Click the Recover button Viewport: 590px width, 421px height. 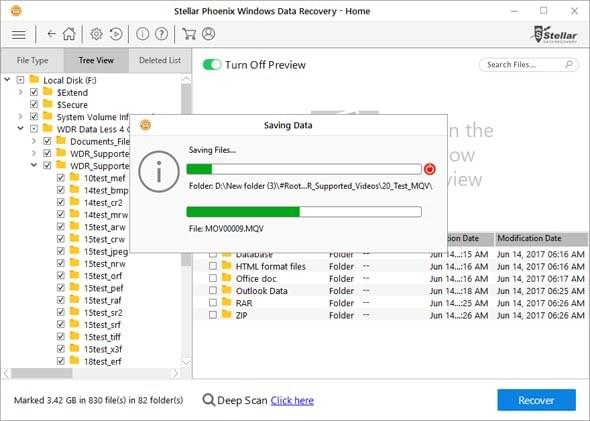pyautogui.click(x=536, y=400)
